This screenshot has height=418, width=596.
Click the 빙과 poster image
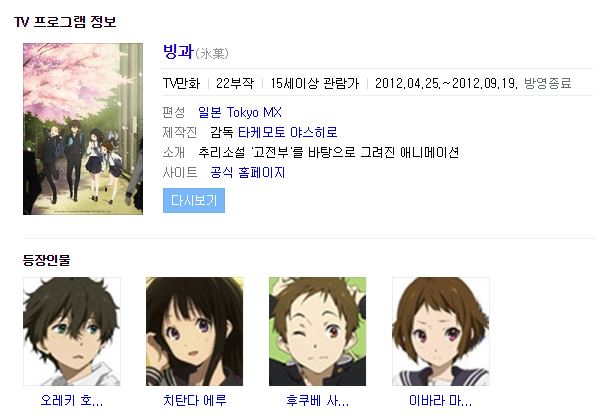tap(83, 129)
